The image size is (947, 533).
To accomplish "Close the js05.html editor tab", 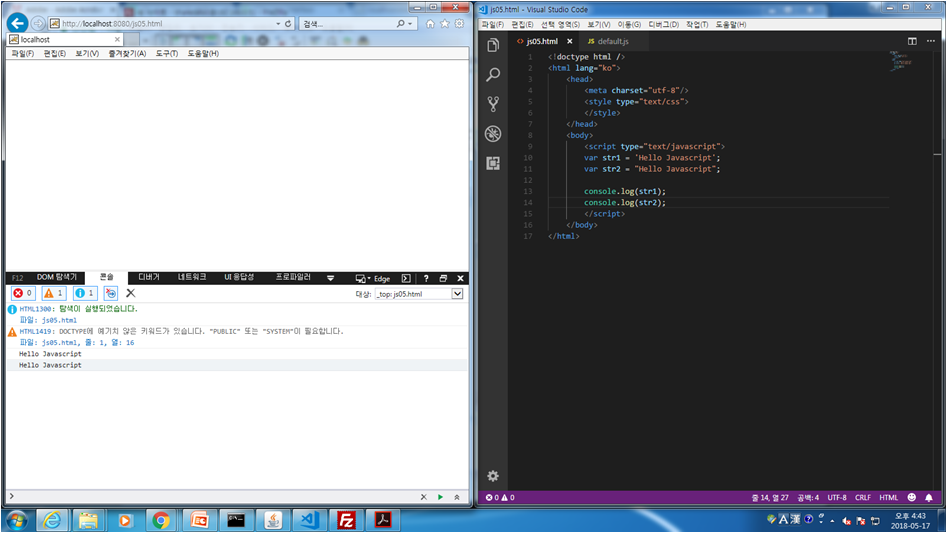I will (x=570, y=41).
